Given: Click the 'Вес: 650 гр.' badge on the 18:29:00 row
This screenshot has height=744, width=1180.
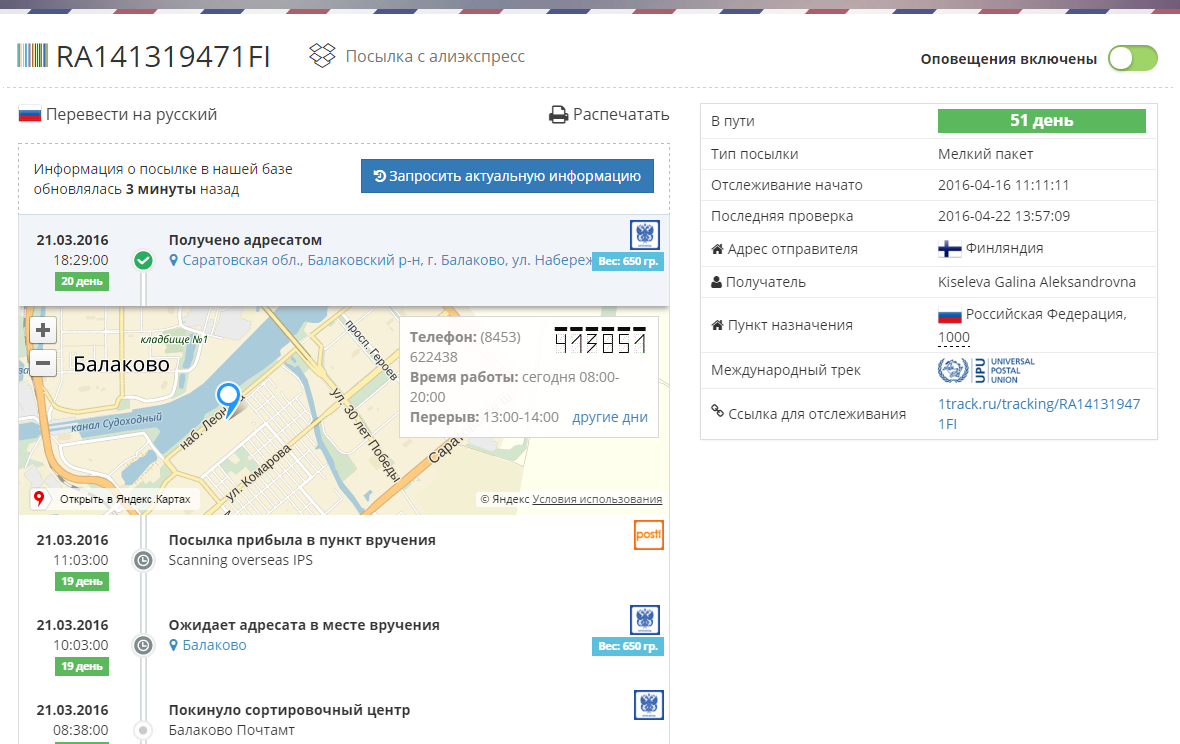Looking at the screenshot, I should coord(628,262).
